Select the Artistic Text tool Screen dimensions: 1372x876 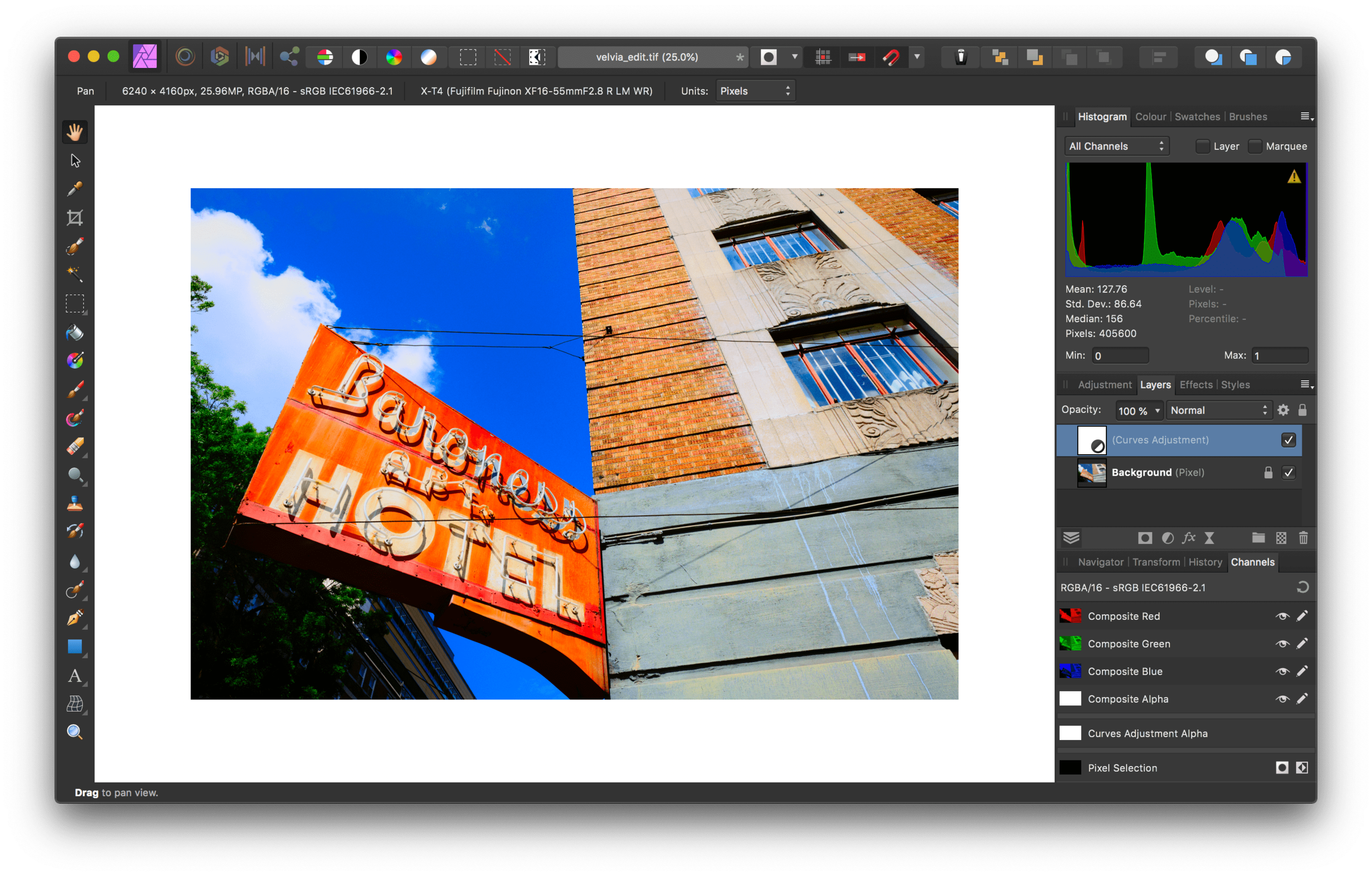(x=75, y=675)
